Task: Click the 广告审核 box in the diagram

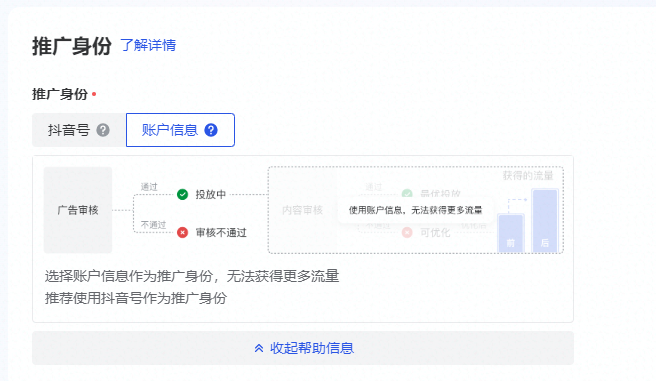Action: [78, 210]
